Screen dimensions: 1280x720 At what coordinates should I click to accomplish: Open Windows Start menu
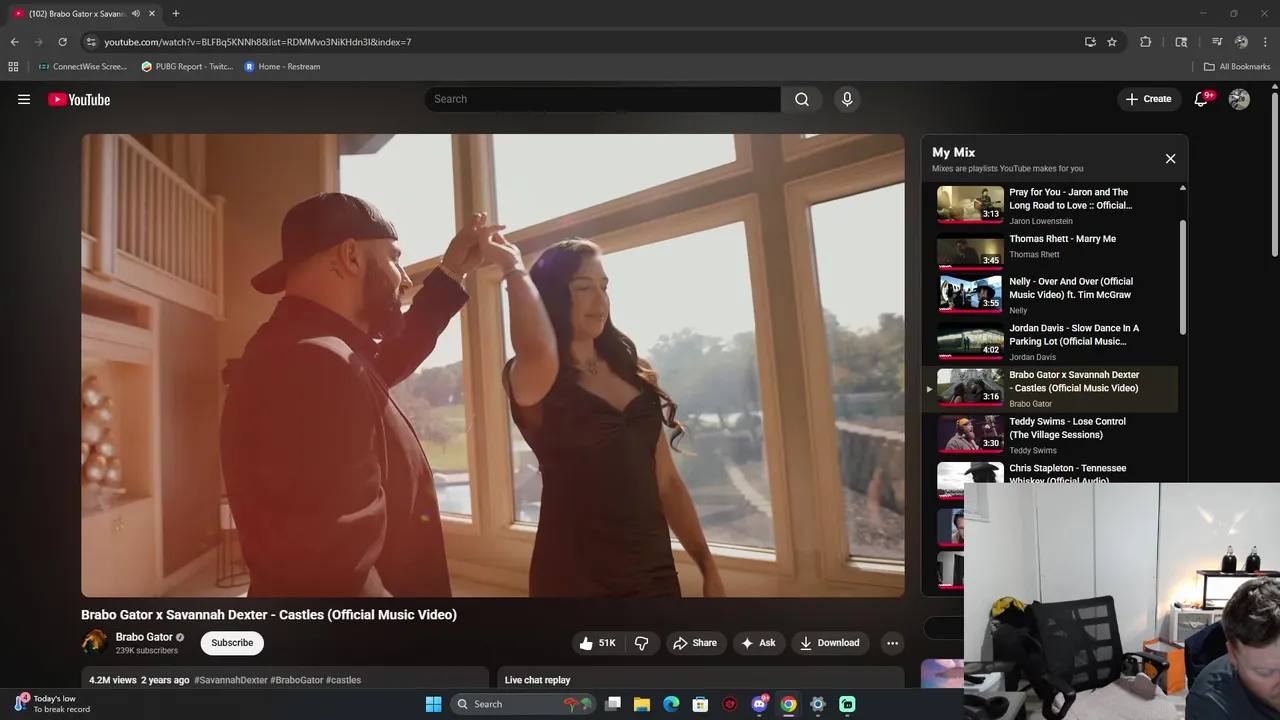click(433, 704)
